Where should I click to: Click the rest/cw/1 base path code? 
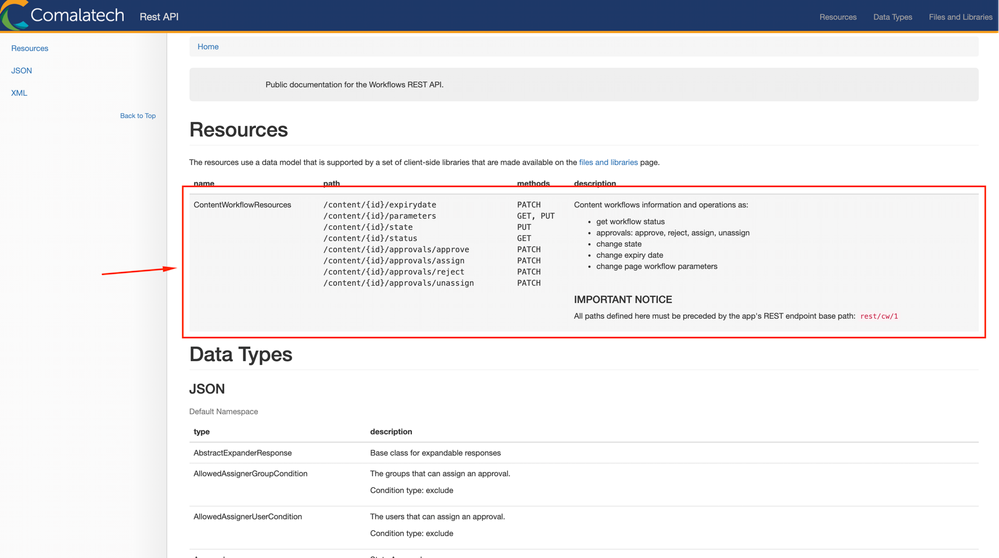click(879, 316)
